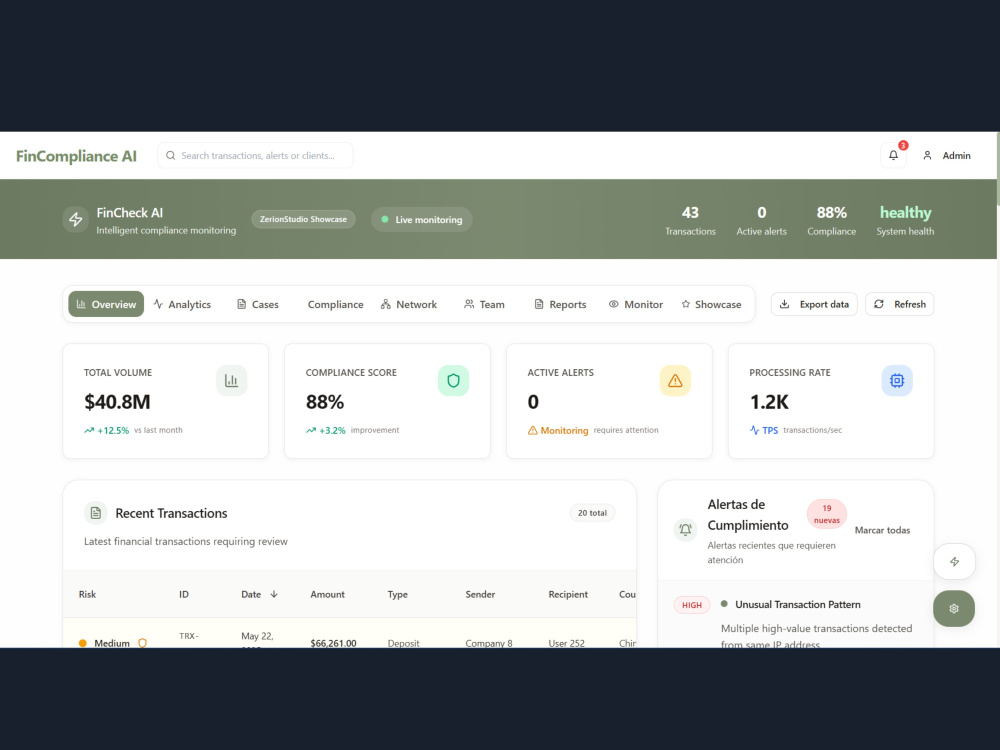Click the Amount column header
Screen dimensions: 1000x750
[x=327, y=594]
